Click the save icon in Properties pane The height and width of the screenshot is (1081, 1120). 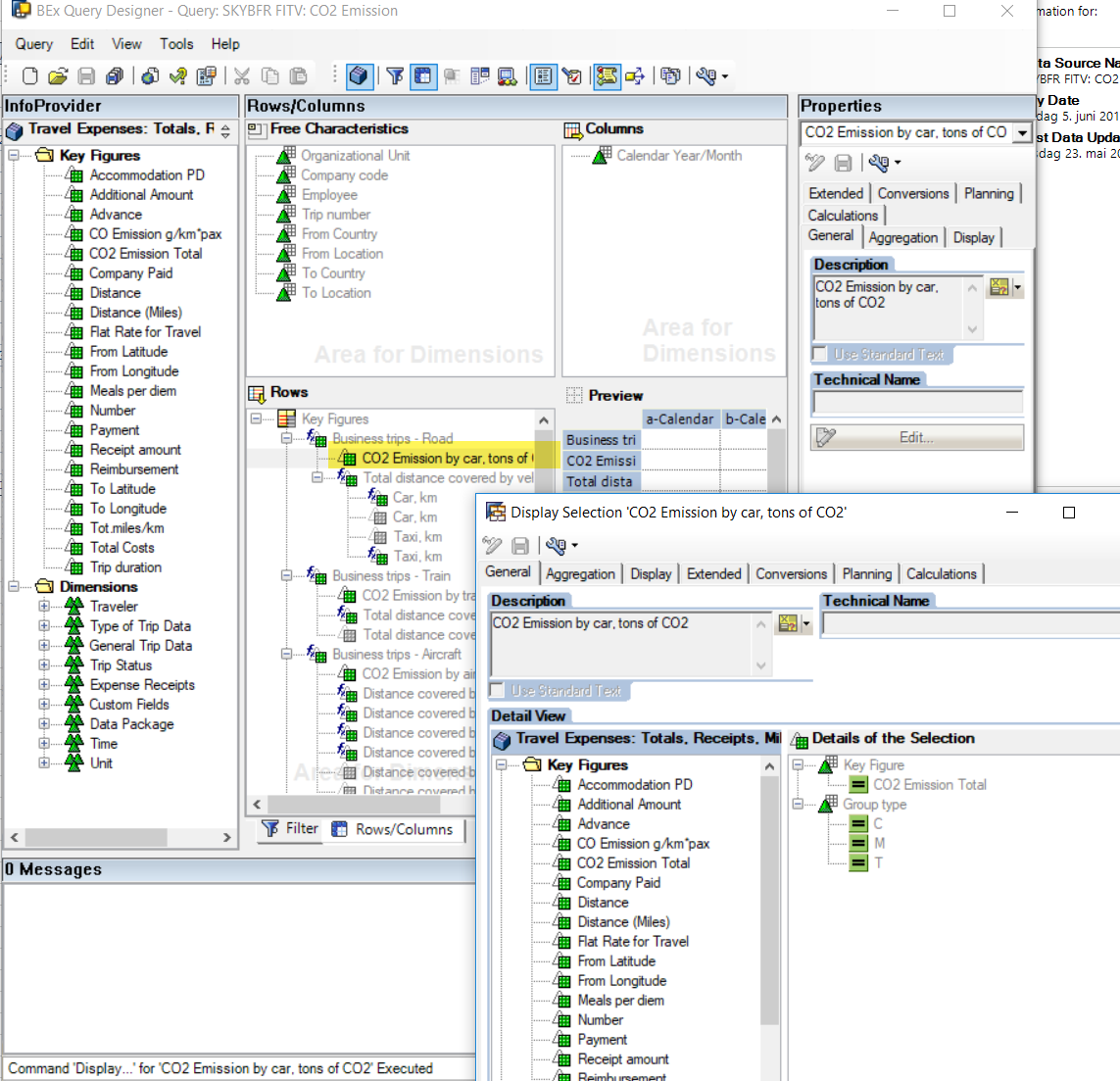[x=844, y=163]
